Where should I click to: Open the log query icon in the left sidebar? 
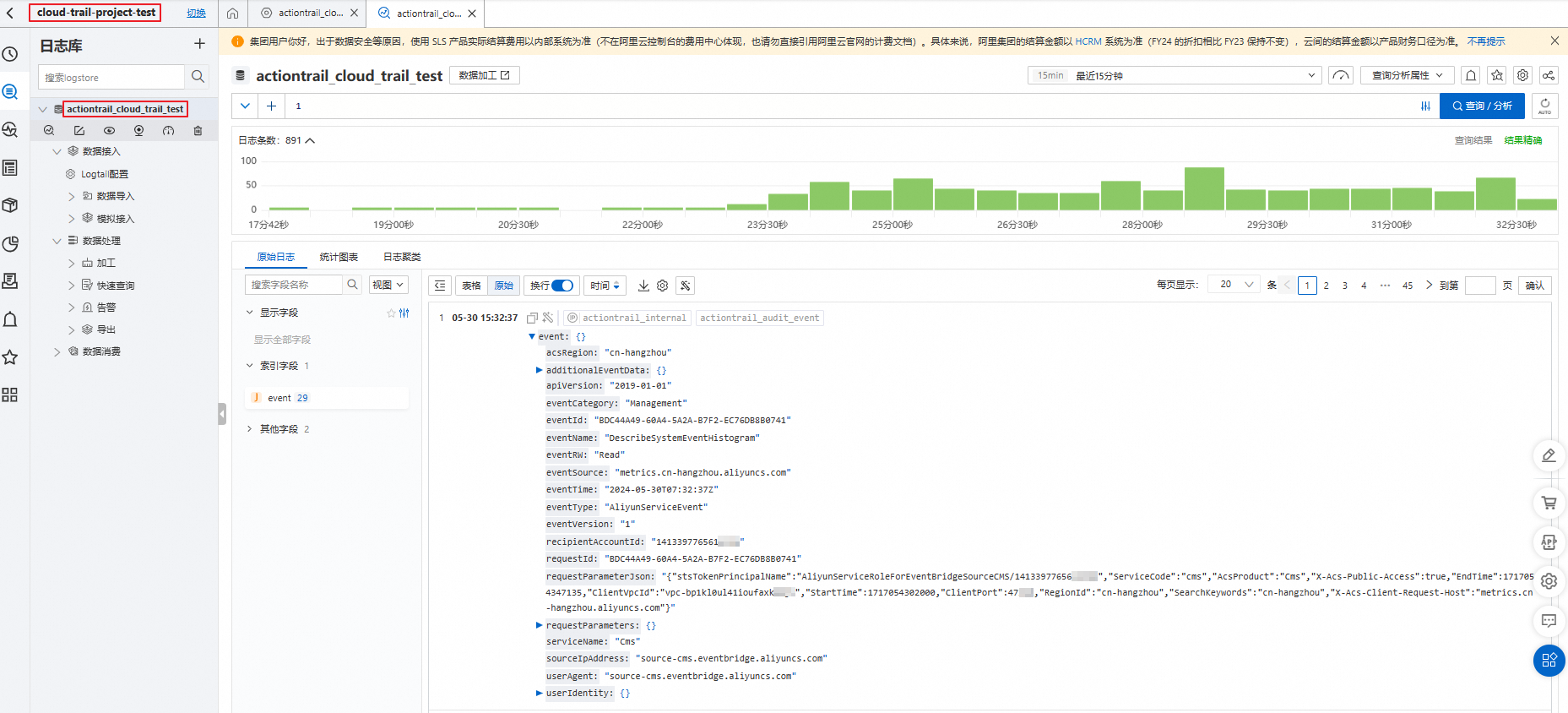click(10, 91)
